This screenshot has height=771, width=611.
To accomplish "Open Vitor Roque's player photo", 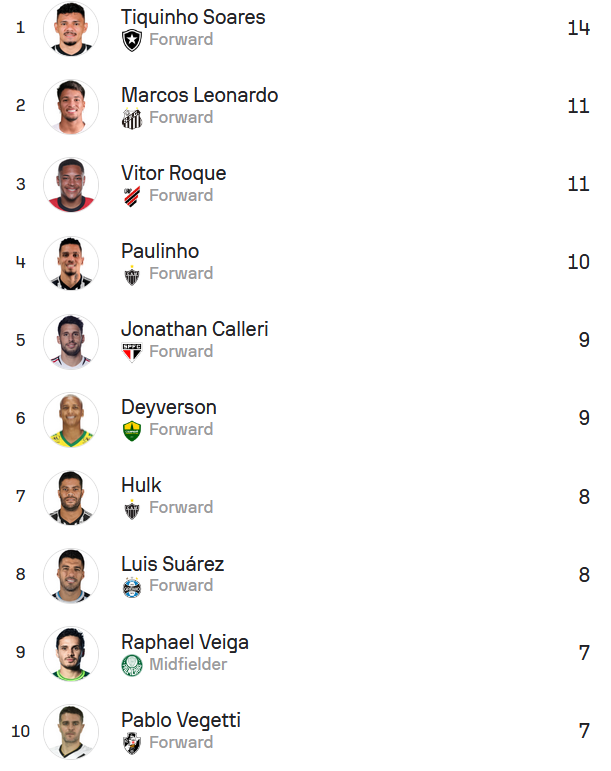I will pyautogui.click(x=71, y=185).
